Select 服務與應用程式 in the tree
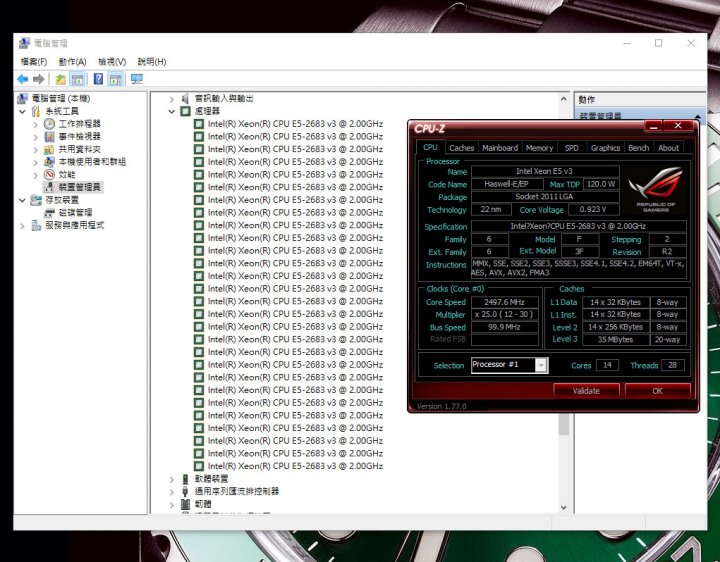This screenshot has width=720, height=562. coord(74,225)
